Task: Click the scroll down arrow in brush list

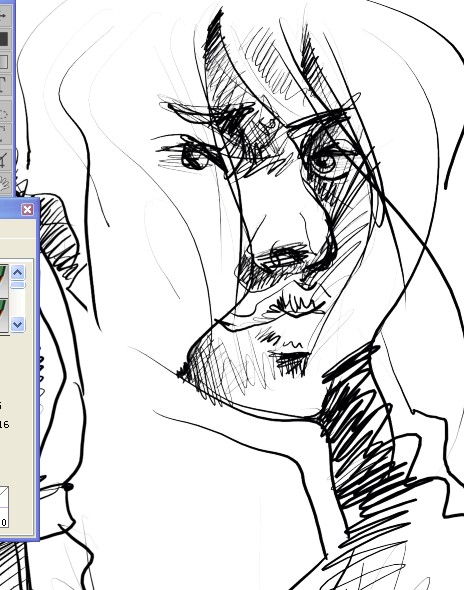Action: pos(18,324)
